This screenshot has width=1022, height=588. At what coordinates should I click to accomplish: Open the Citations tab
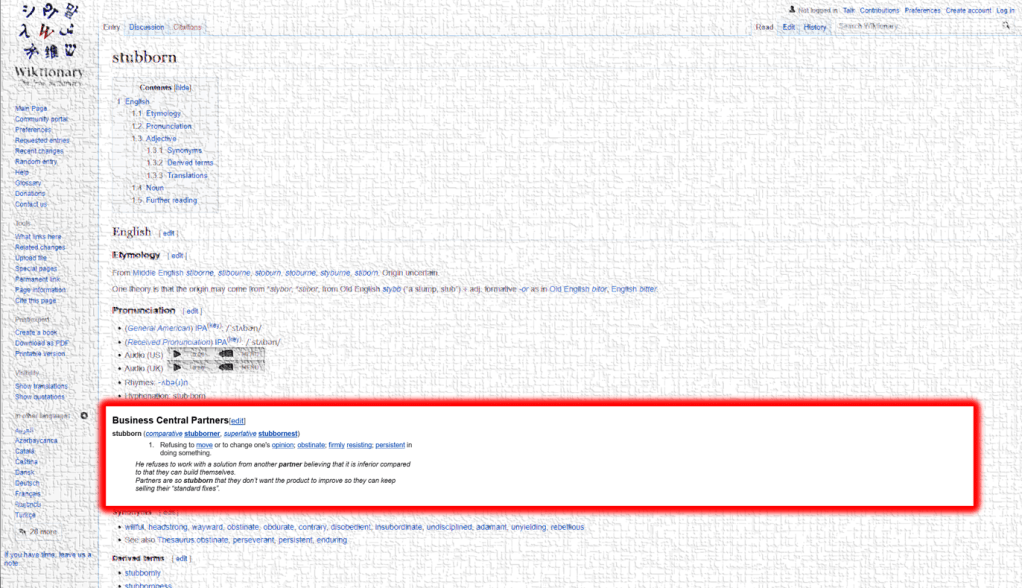pos(187,27)
